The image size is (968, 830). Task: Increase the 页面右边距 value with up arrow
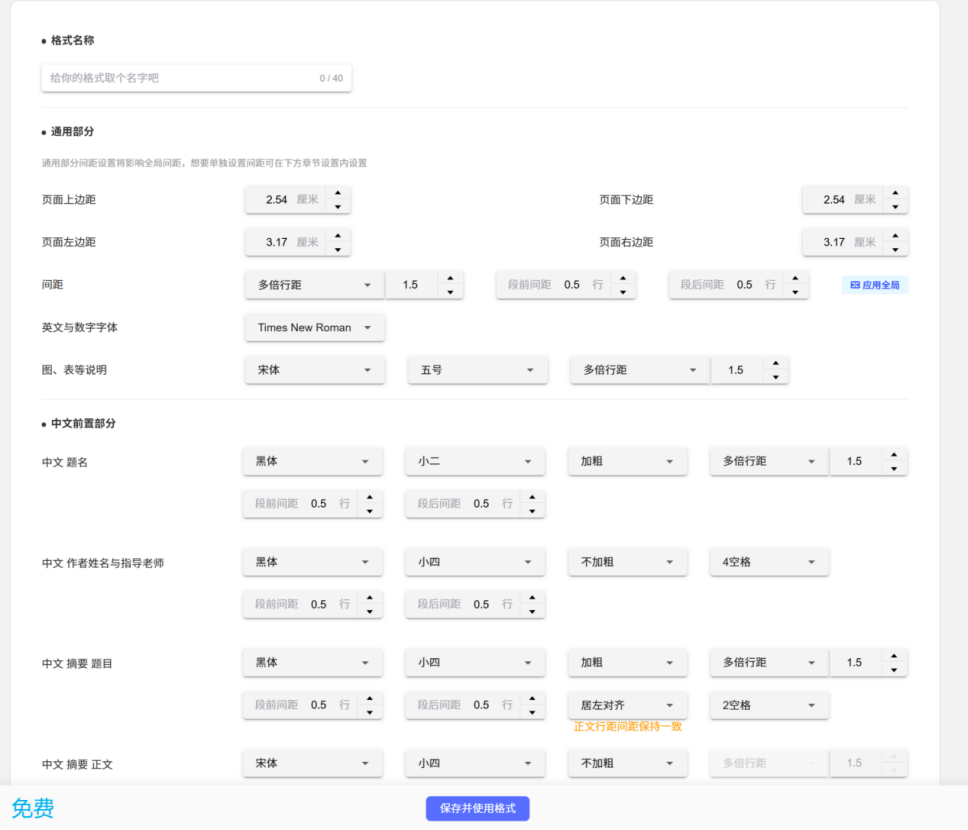pos(895,235)
